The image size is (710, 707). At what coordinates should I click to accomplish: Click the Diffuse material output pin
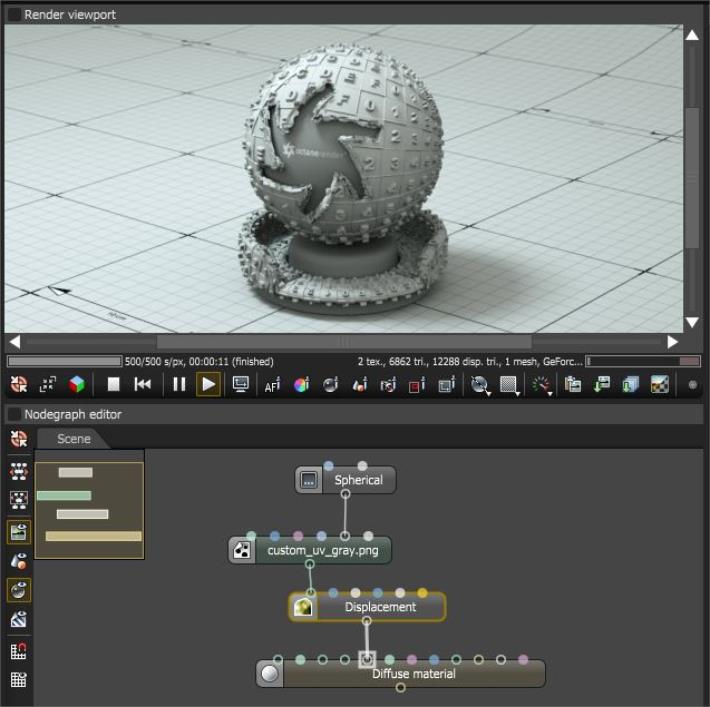click(x=401, y=688)
